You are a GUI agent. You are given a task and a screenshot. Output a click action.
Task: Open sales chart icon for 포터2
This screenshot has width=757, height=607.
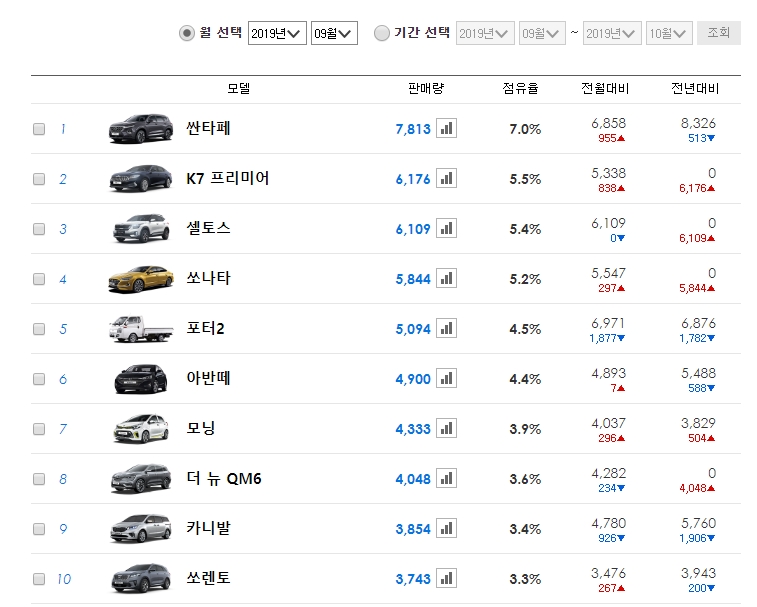(x=446, y=328)
